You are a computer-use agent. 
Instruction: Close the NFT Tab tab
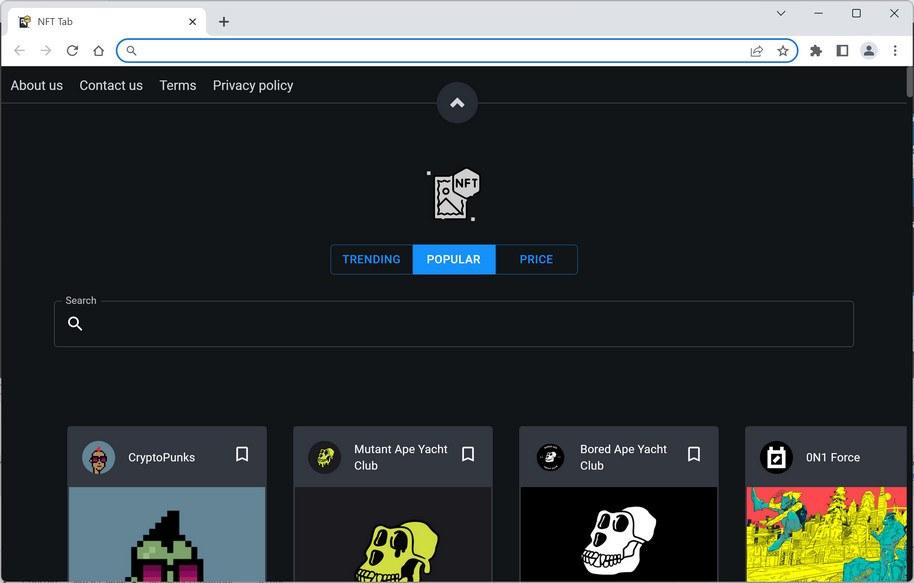[192, 22]
